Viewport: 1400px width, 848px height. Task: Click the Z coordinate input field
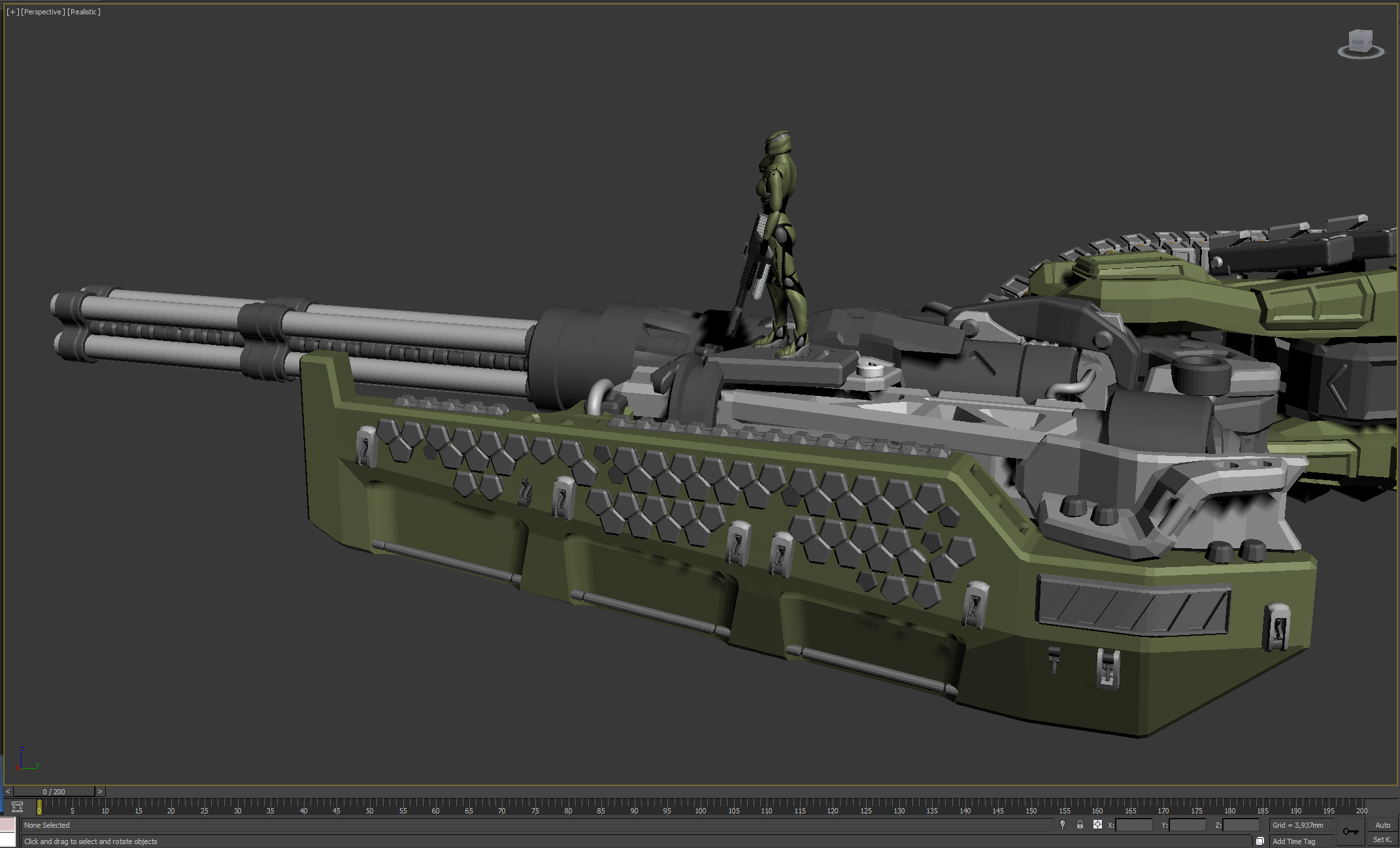[1241, 825]
